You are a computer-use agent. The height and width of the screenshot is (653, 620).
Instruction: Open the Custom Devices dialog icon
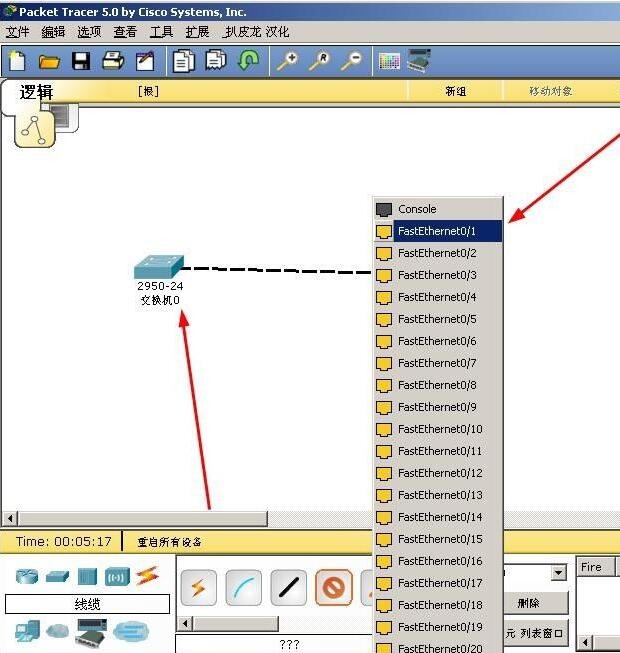point(419,61)
